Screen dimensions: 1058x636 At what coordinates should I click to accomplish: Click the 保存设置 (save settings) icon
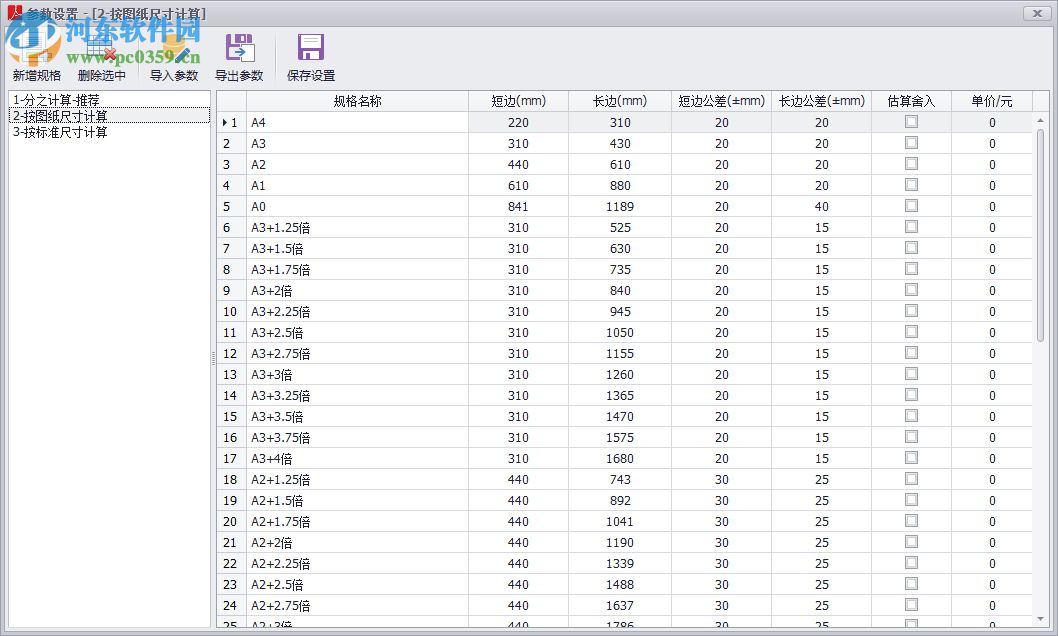click(x=310, y=48)
